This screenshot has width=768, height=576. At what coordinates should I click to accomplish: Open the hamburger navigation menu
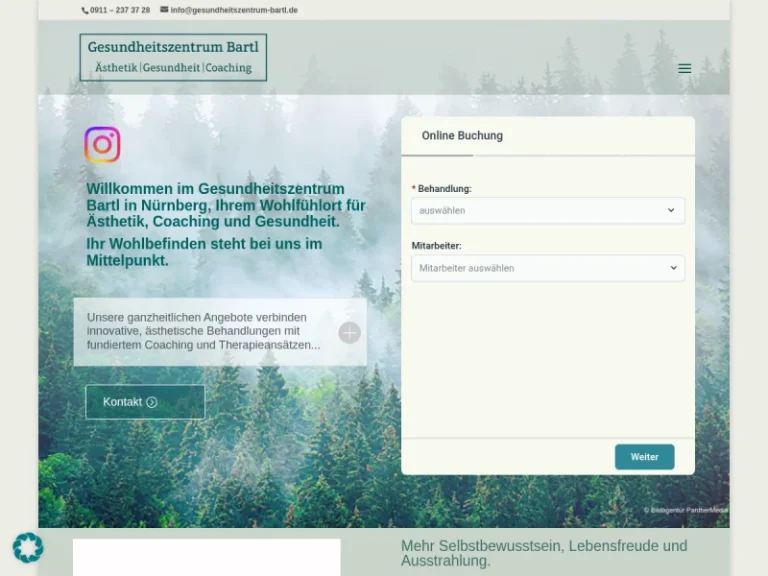click(684, 69)
